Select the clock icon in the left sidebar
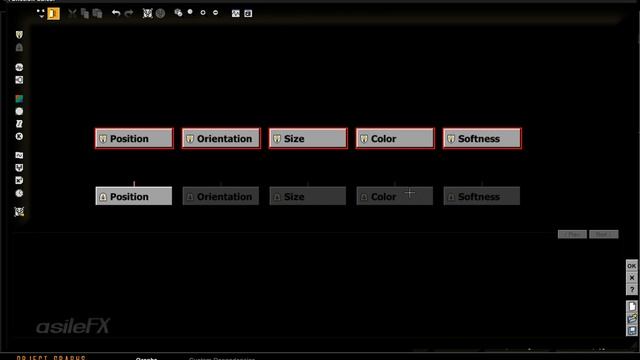Viewport: 640px width, 360px height. [19, 193]
